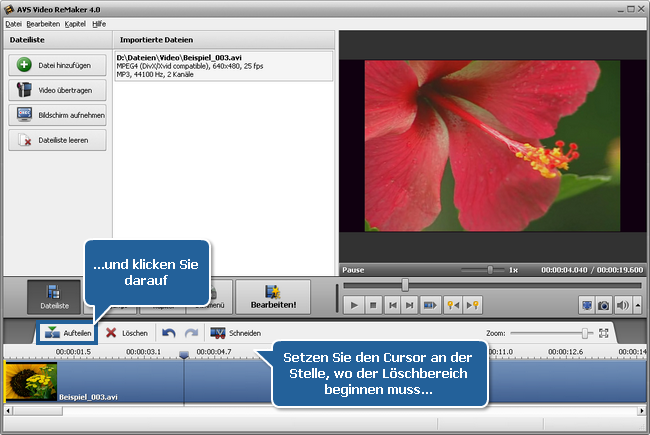Click Datei hinzufügen button

click(57, 65)
